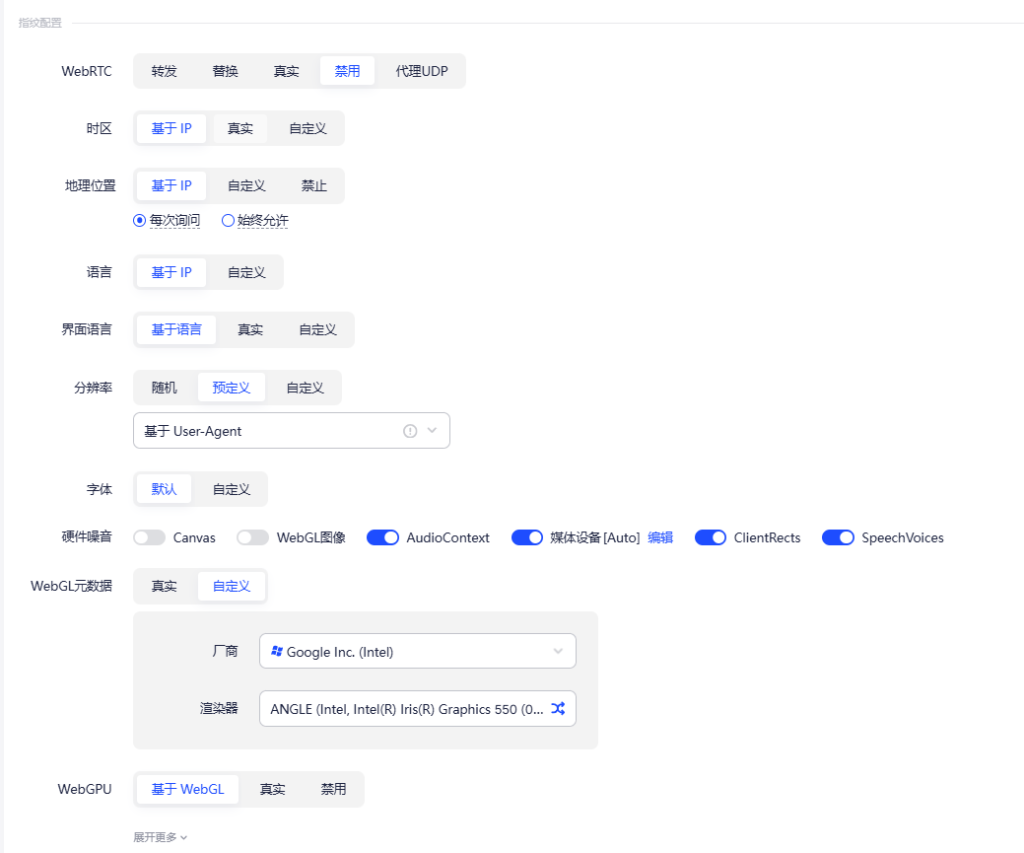This screenshot has width=1024, height=853.
Task: Open the 基于 User-Agent resolution dropdown
Action: point(290,431)
